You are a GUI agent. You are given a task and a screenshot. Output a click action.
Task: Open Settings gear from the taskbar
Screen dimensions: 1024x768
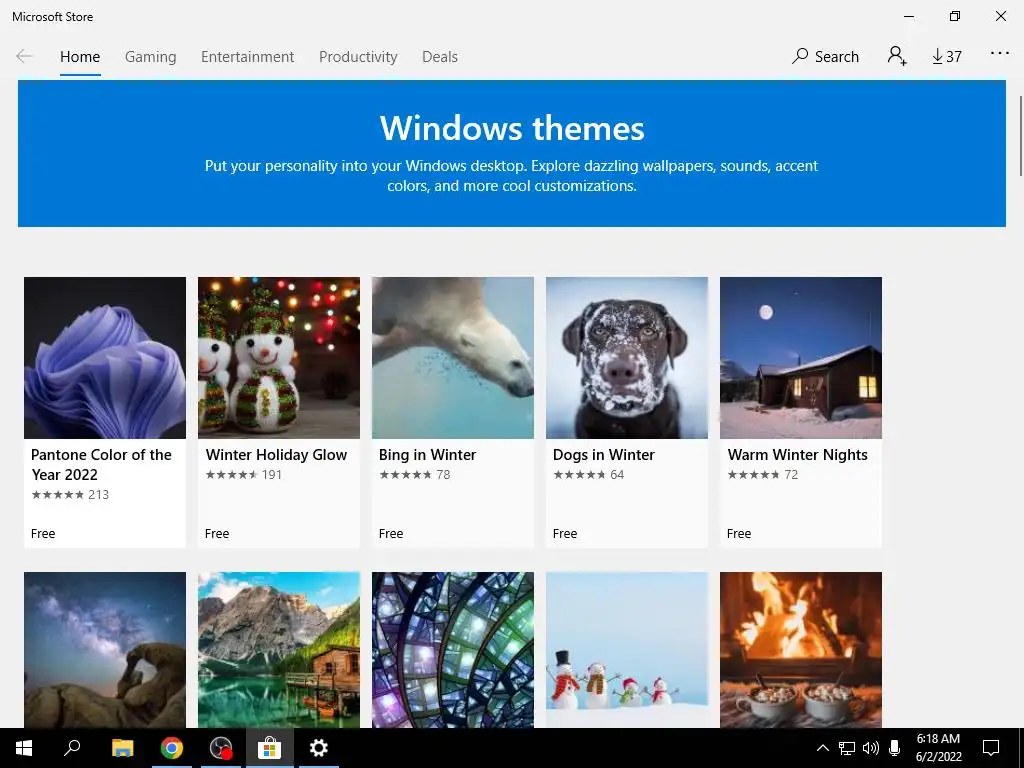tap(319, 748)
